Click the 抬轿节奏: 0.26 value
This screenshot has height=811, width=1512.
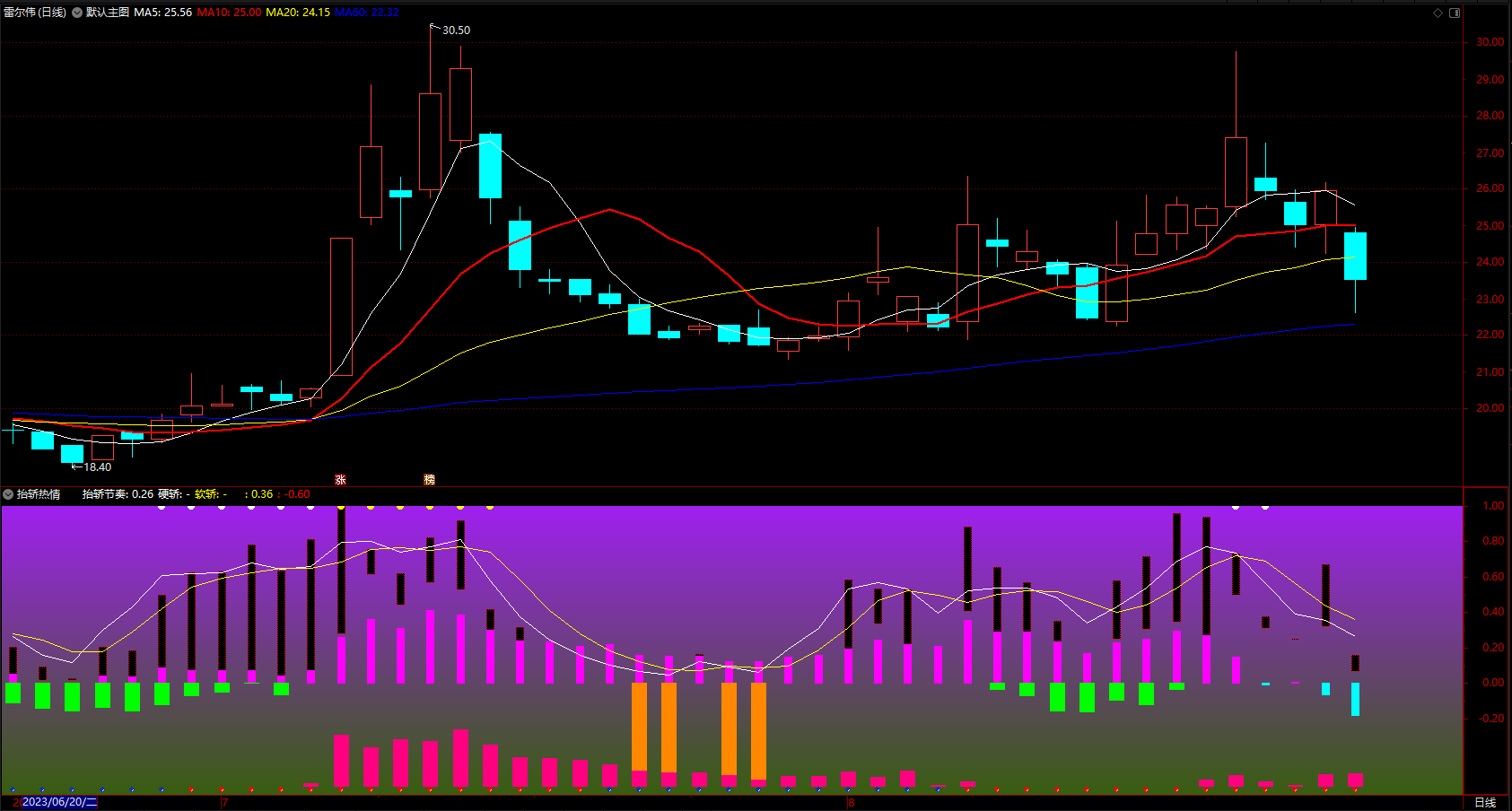click(x=118, y=494)
